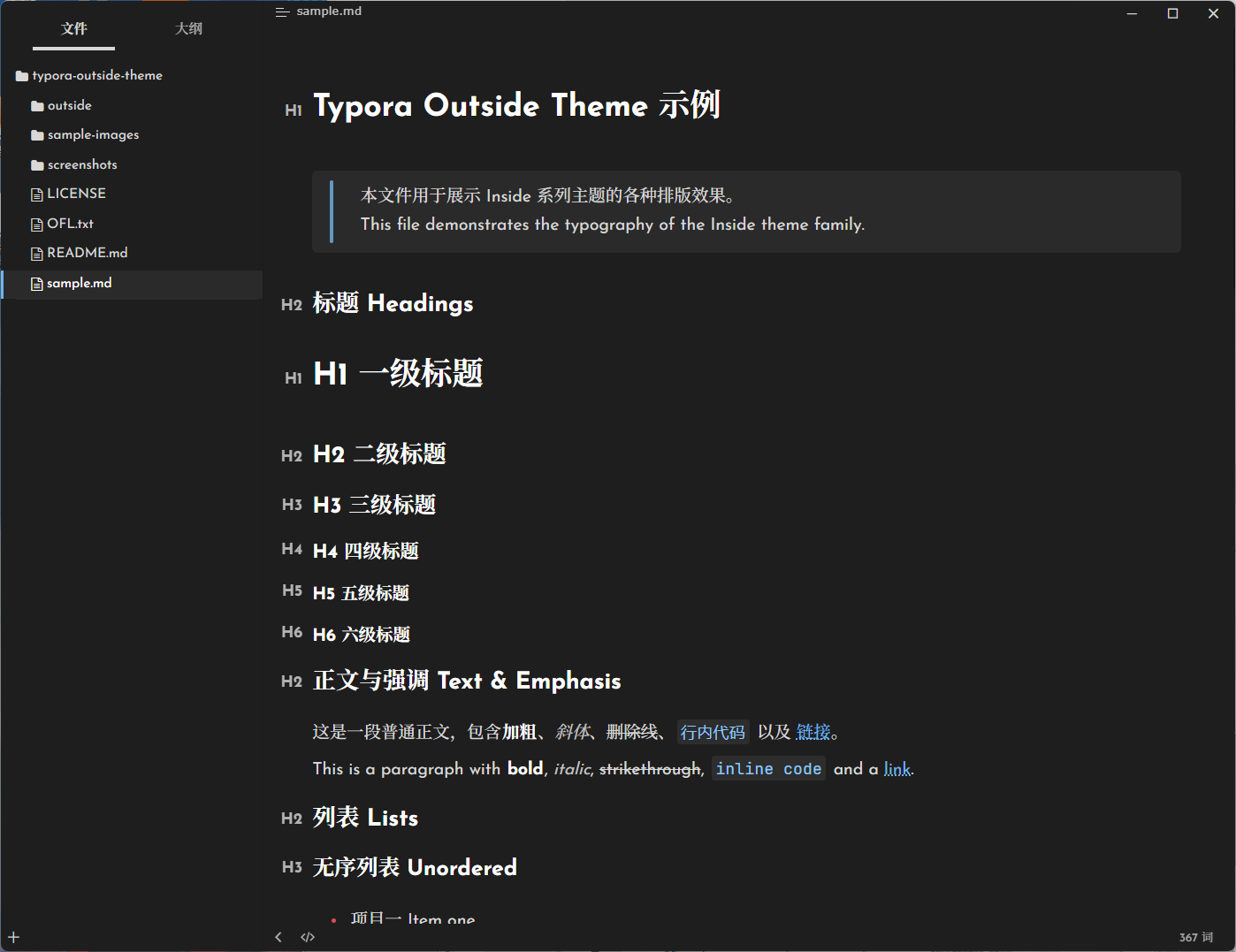The width and height of the screenshot is (1236, 952).
Task: Click the bold 加粗 text
Action: click(x=520, y=732)
